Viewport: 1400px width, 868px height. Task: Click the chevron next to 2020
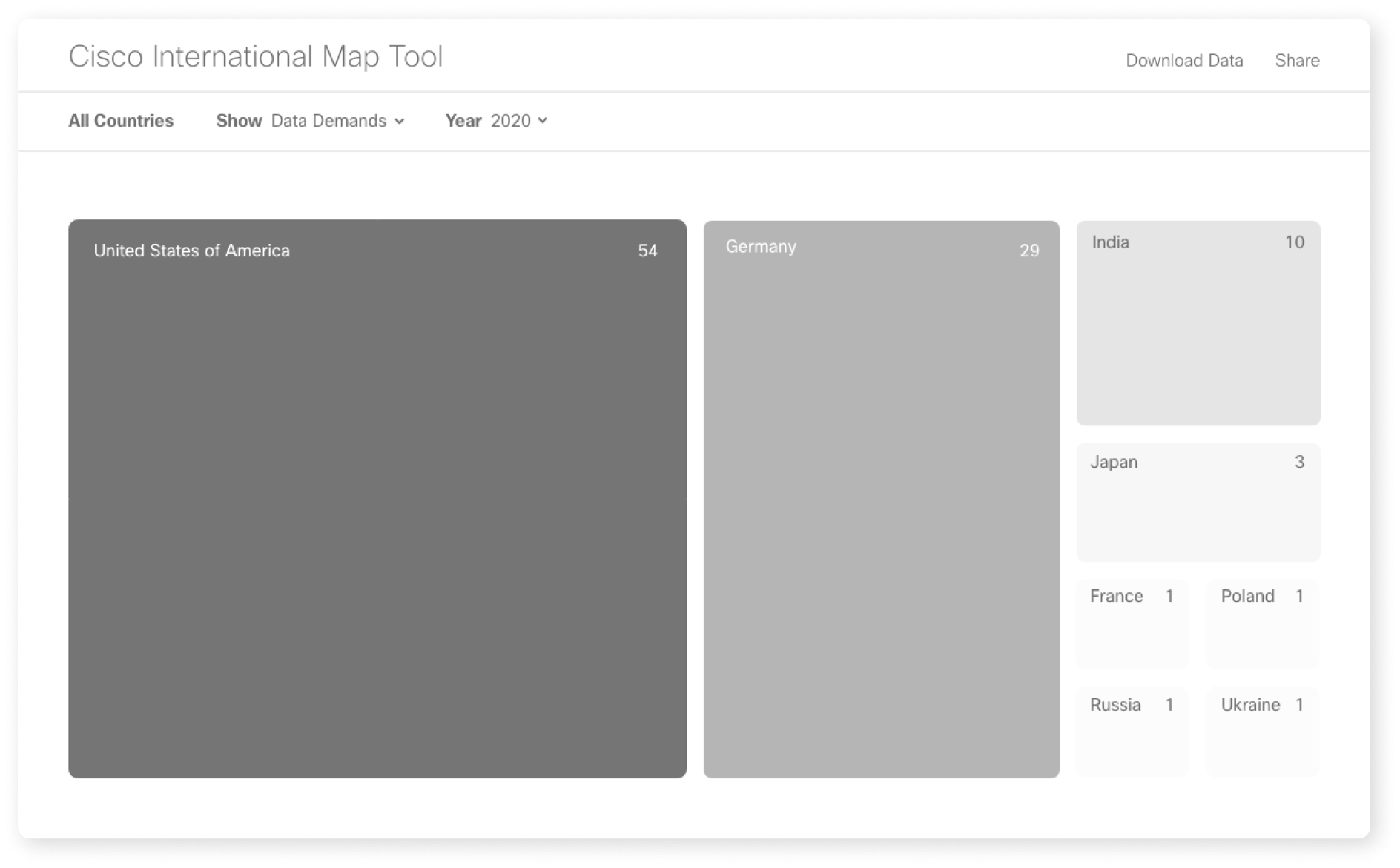tap(543, 121)
